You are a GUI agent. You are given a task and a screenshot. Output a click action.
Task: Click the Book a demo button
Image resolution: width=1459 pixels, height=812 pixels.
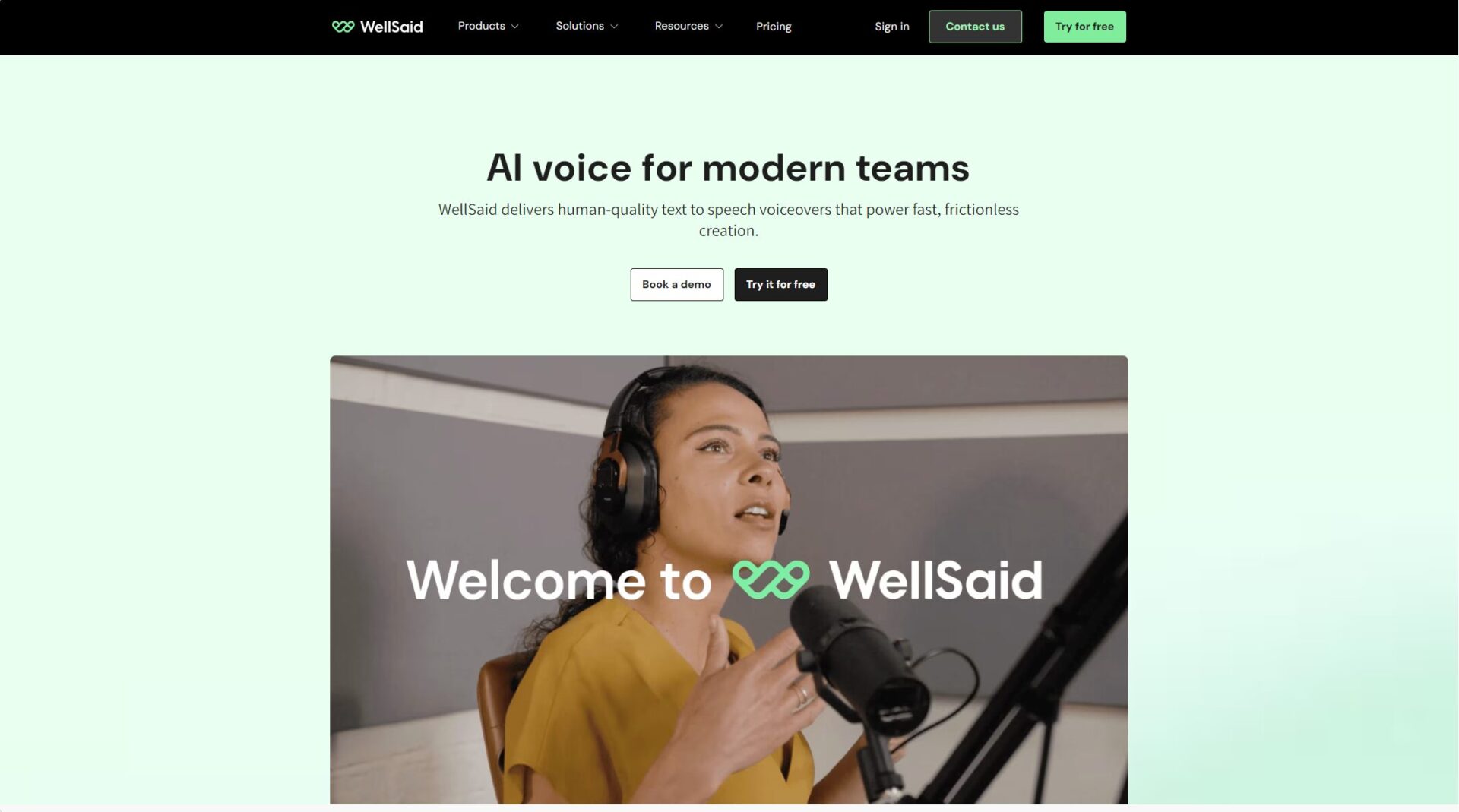point(676,284)
